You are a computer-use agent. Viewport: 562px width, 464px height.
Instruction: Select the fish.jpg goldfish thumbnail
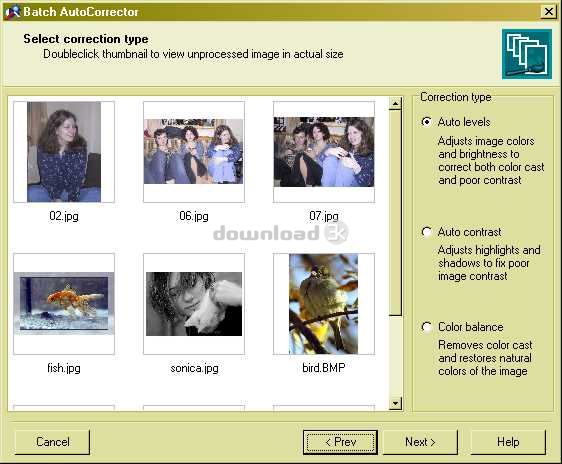64,304
